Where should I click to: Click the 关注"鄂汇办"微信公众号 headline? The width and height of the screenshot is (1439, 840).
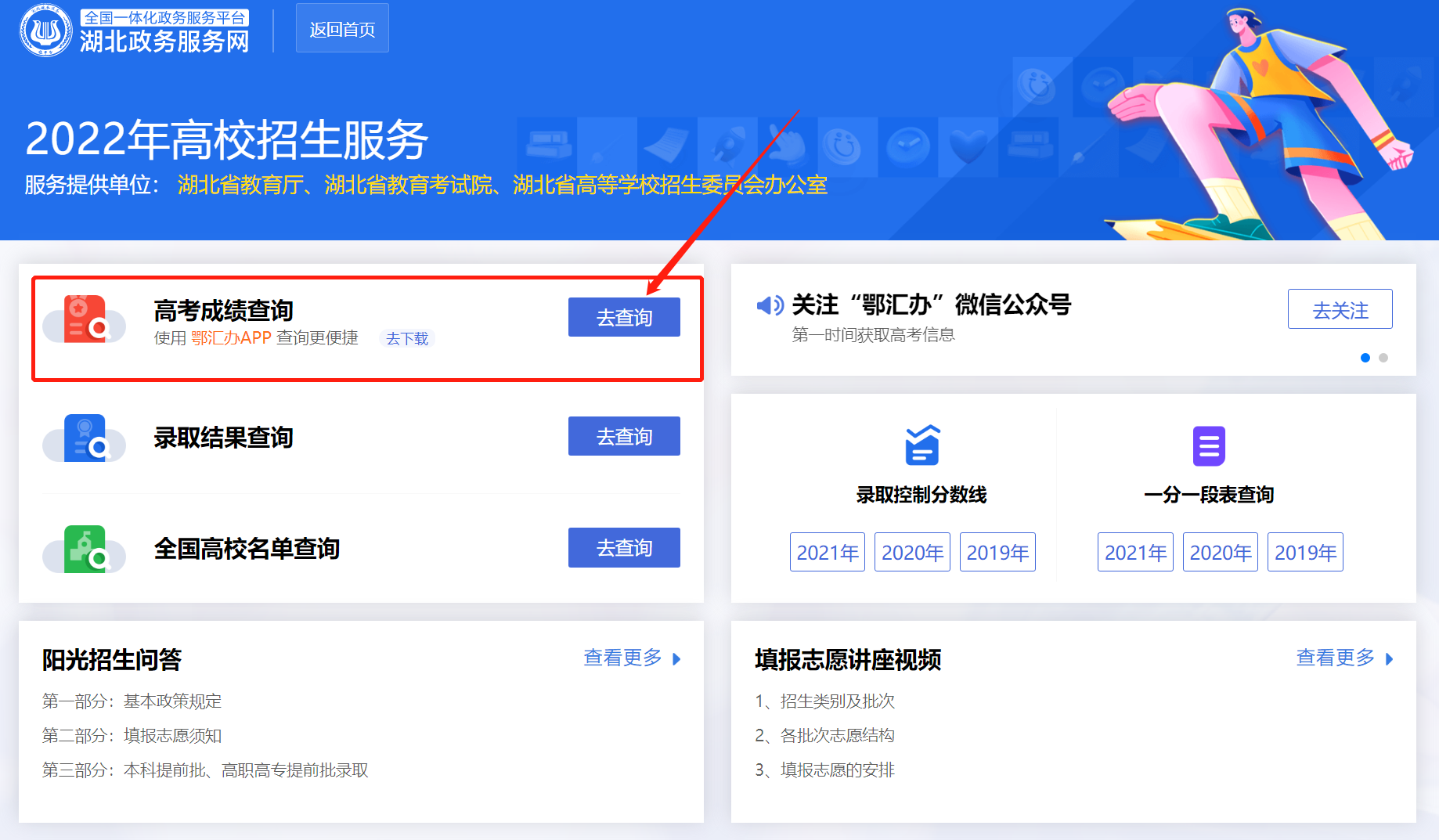coord(932,305)
